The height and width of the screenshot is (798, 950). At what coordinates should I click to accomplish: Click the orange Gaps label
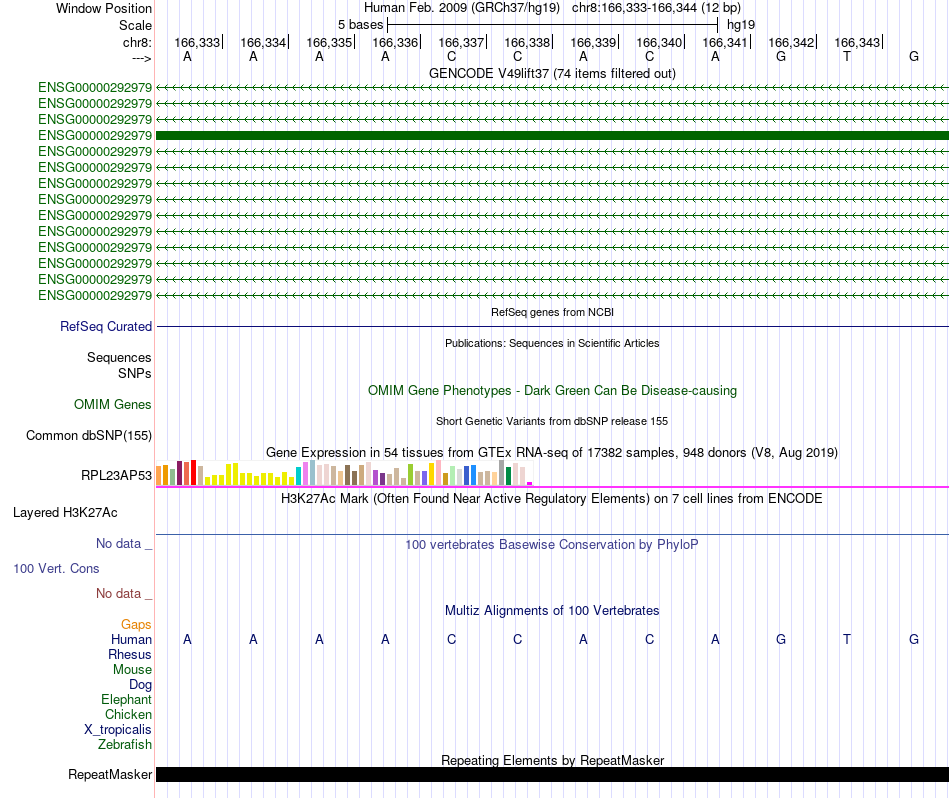(x=136, y=624)
